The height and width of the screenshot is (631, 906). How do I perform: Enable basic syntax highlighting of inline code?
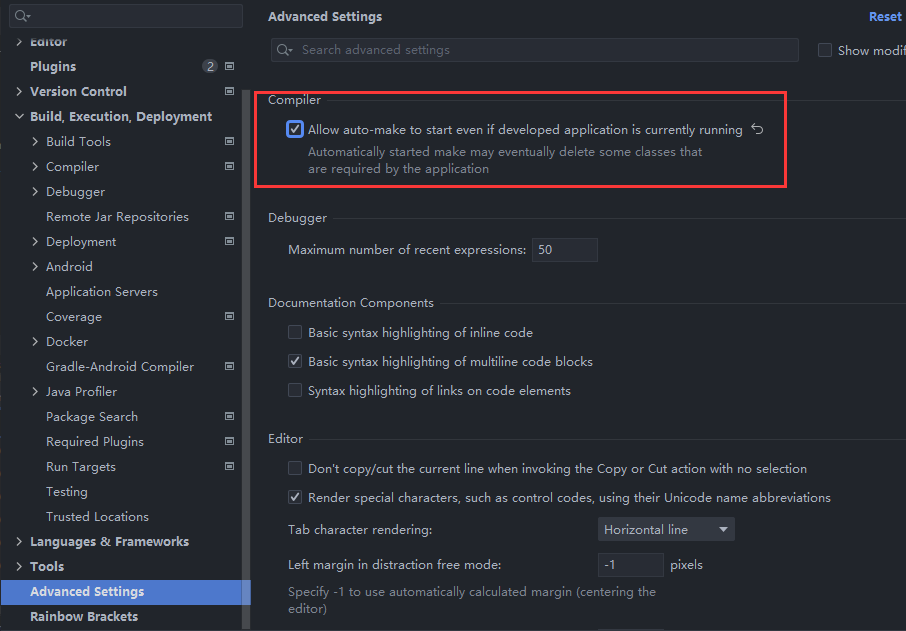click(x=295, y=333)
